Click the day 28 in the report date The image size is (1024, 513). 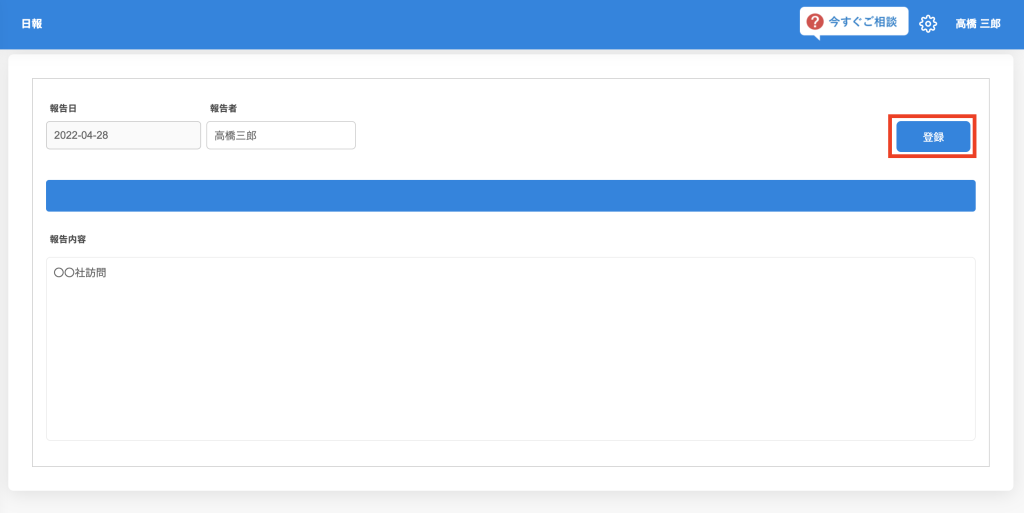(102, 136)
